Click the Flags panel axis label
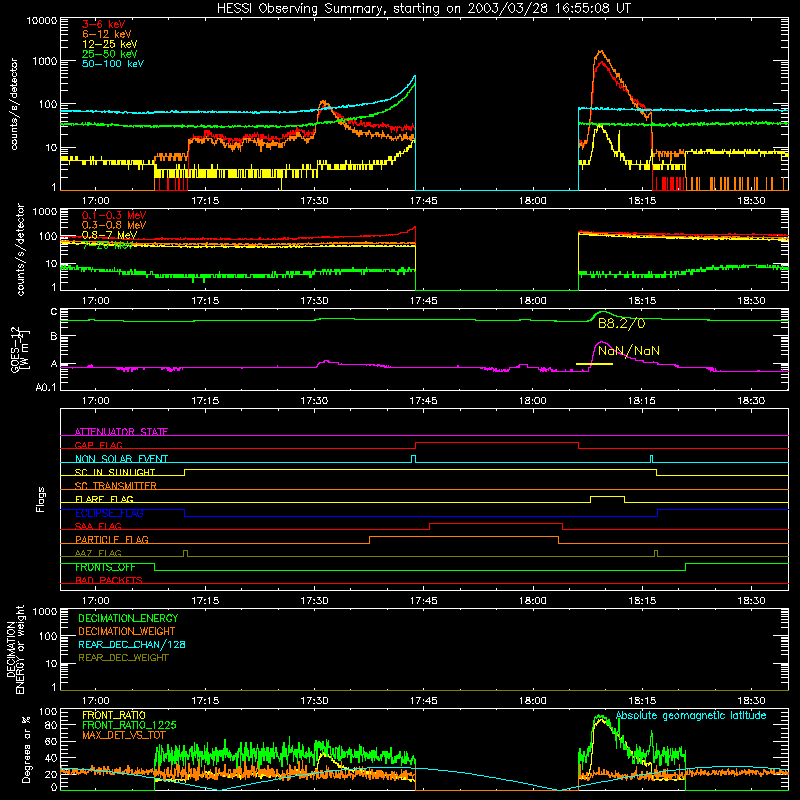 click(40, 499)
